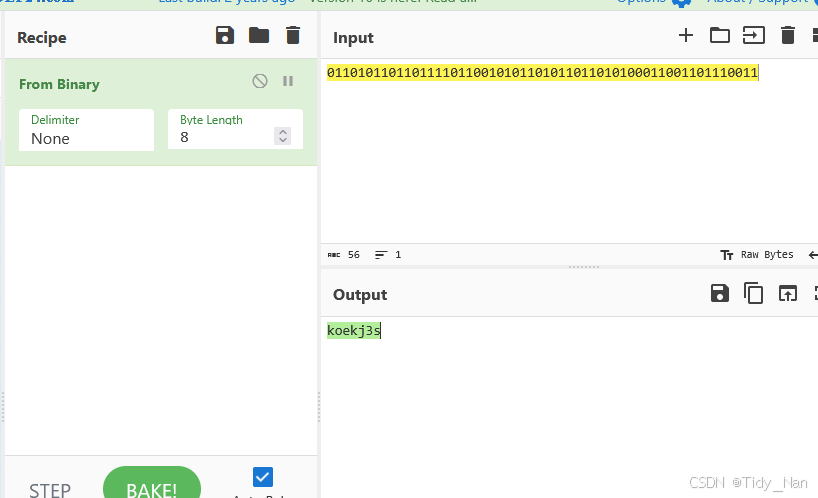The width and height of the screenshot is (818, 498).
Task: Clear the recipe with trash icon
Action: (x=293, y=35)
